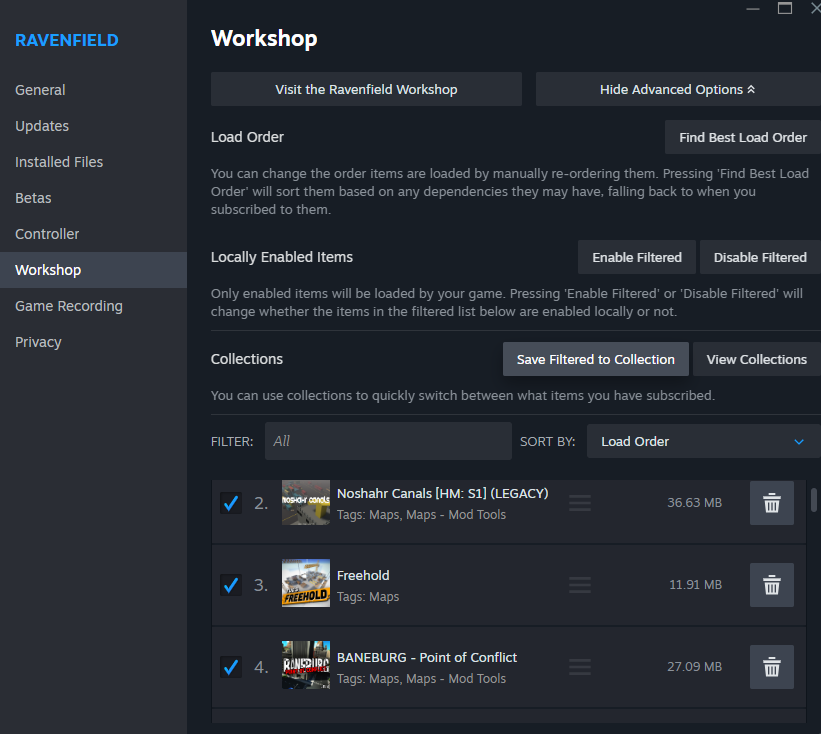Collapse Hide Advanced Options

678,90
